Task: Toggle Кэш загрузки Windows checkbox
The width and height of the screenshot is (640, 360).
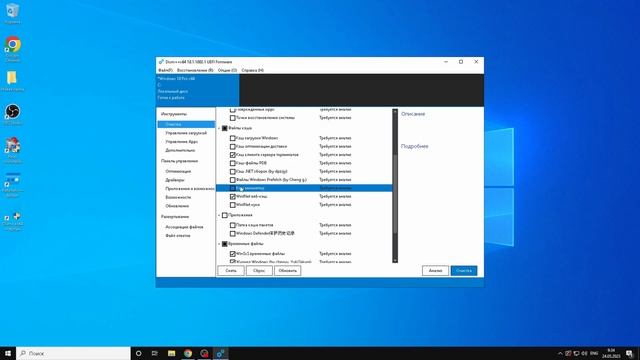Action: click(233, 138)
